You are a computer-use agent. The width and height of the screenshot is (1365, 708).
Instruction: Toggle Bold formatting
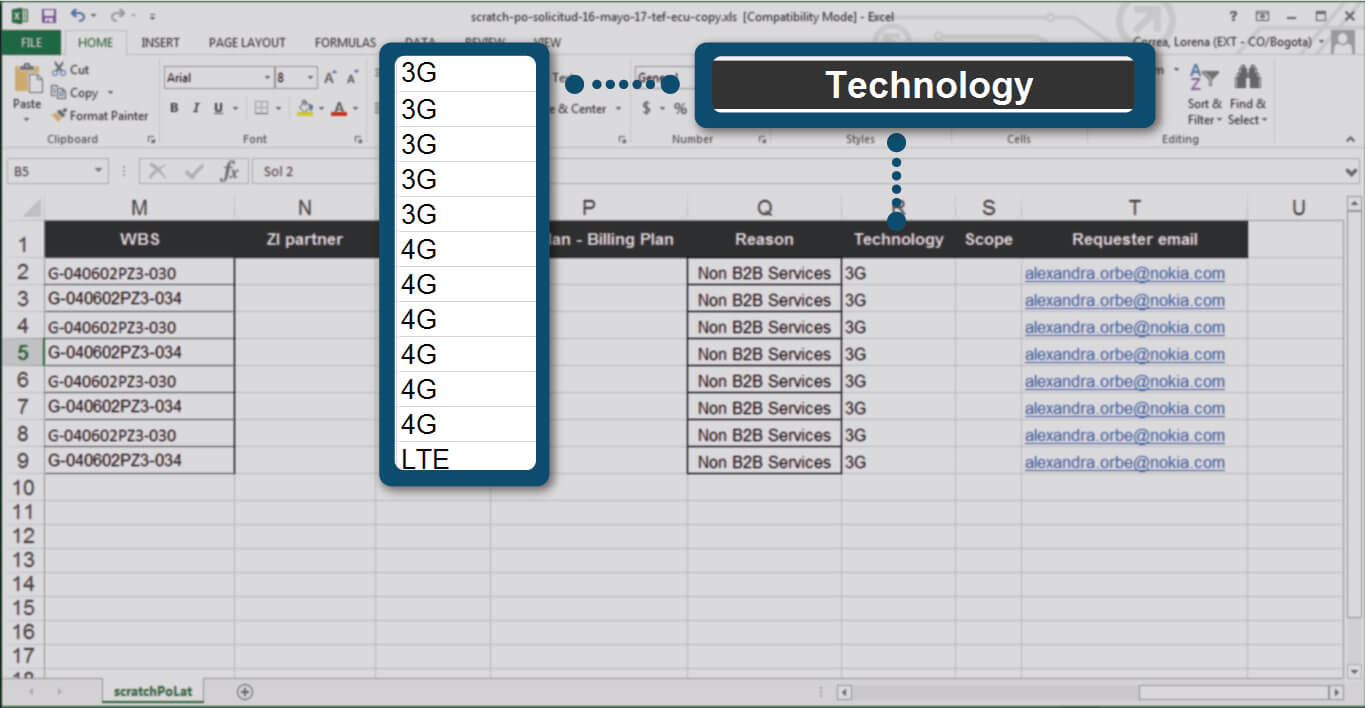coord(174,108)
